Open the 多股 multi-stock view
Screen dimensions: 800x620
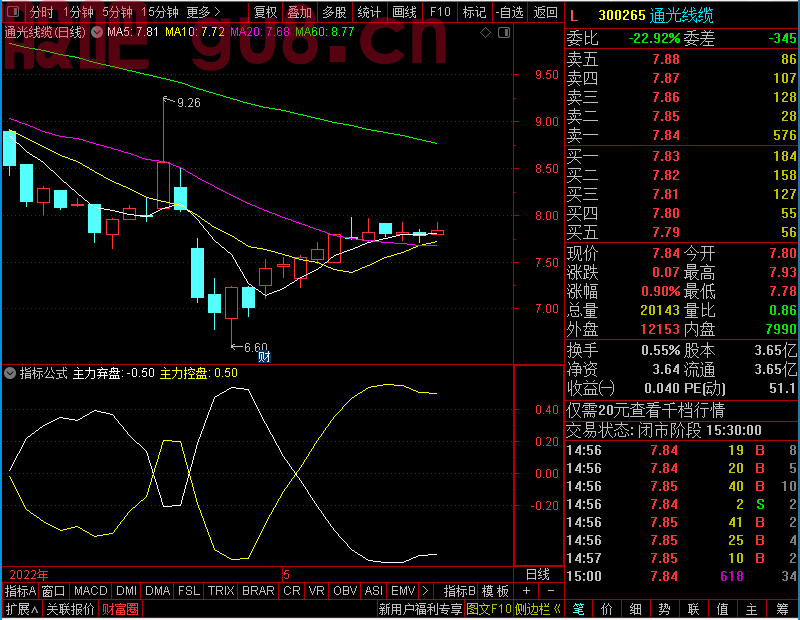335,12
